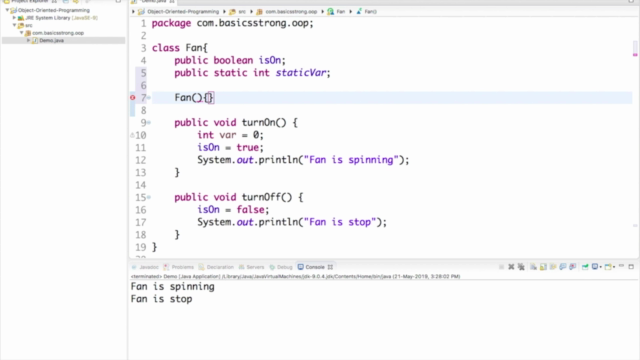
Task: Collapse the Object-Oriented-Programming project tree arrow
Action: [7, 10]
